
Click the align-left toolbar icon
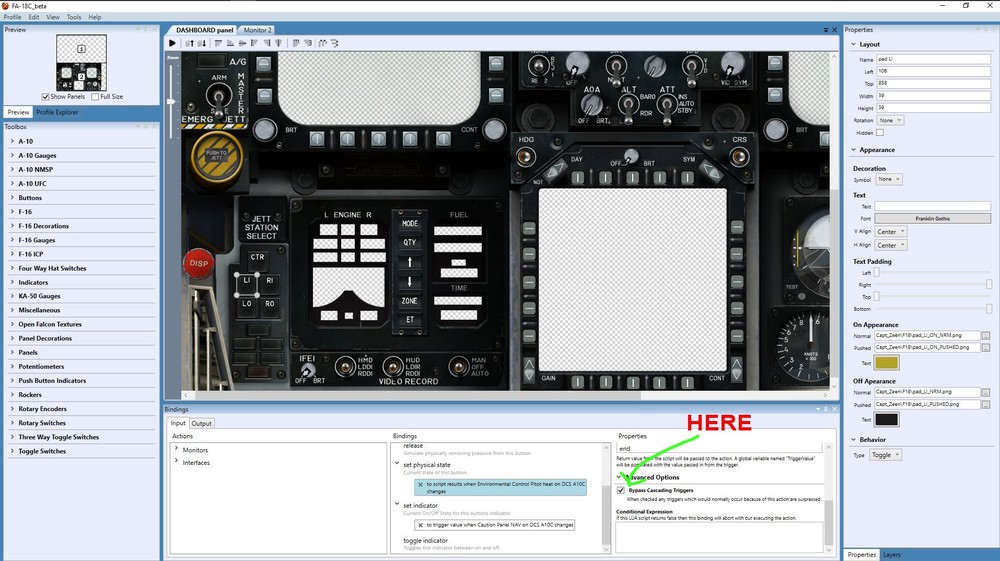254,43
